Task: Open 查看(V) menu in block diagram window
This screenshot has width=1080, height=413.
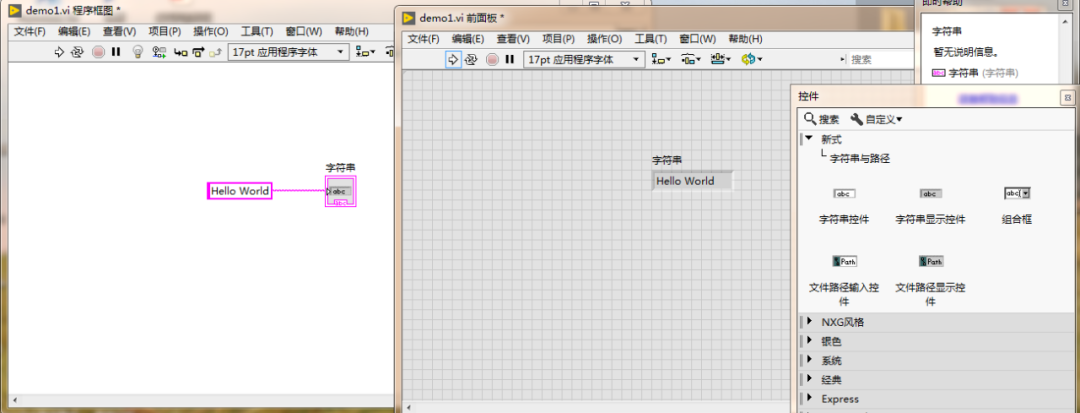Action: (119, 32)
